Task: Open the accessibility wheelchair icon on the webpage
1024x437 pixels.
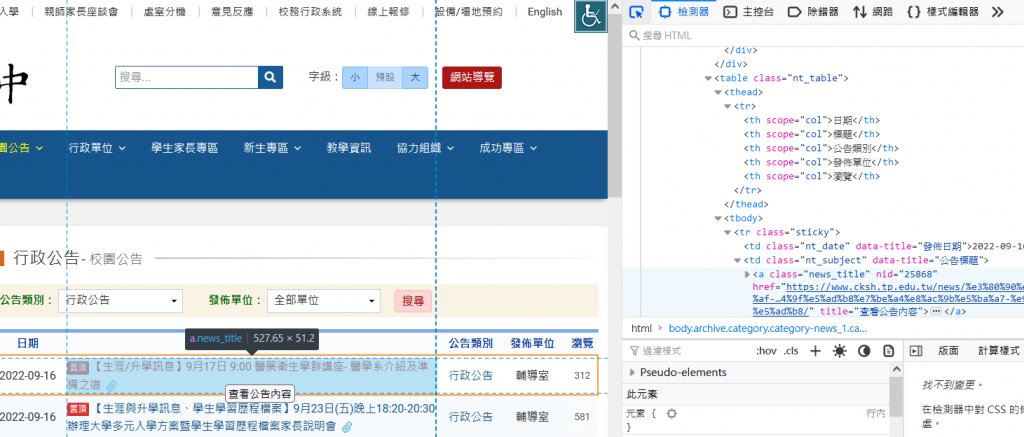Action: point(591,16)
